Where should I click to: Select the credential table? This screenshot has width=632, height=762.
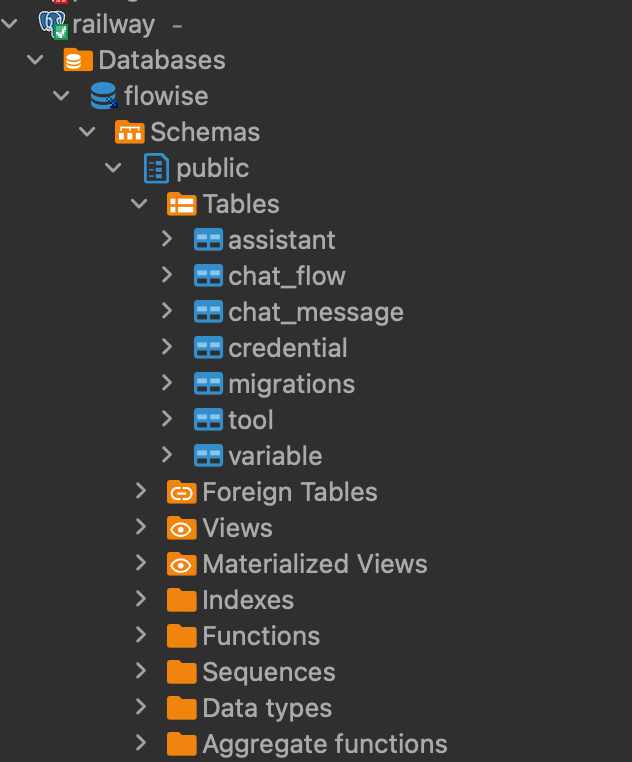click(x=288, y=348)
